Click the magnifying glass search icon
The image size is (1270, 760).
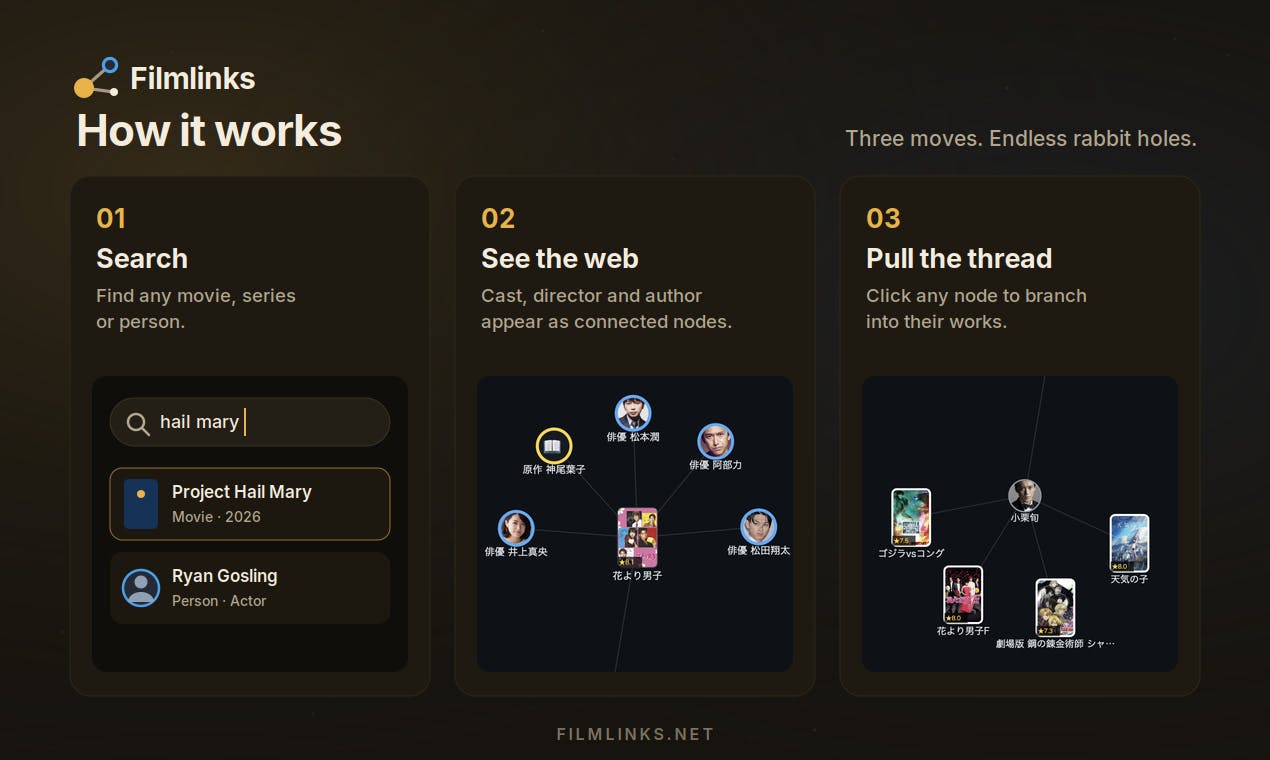pos(138,423)
